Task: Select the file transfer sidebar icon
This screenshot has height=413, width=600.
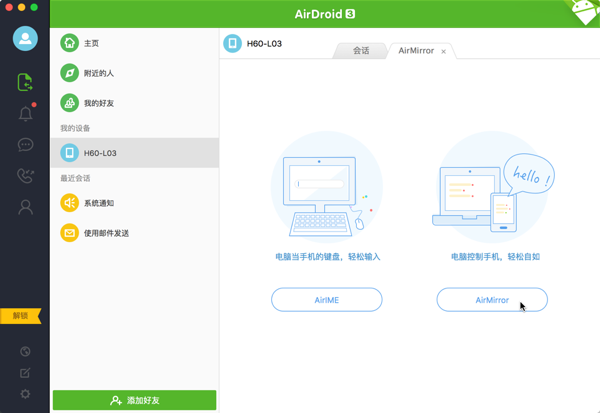Action: pos(25,82)
